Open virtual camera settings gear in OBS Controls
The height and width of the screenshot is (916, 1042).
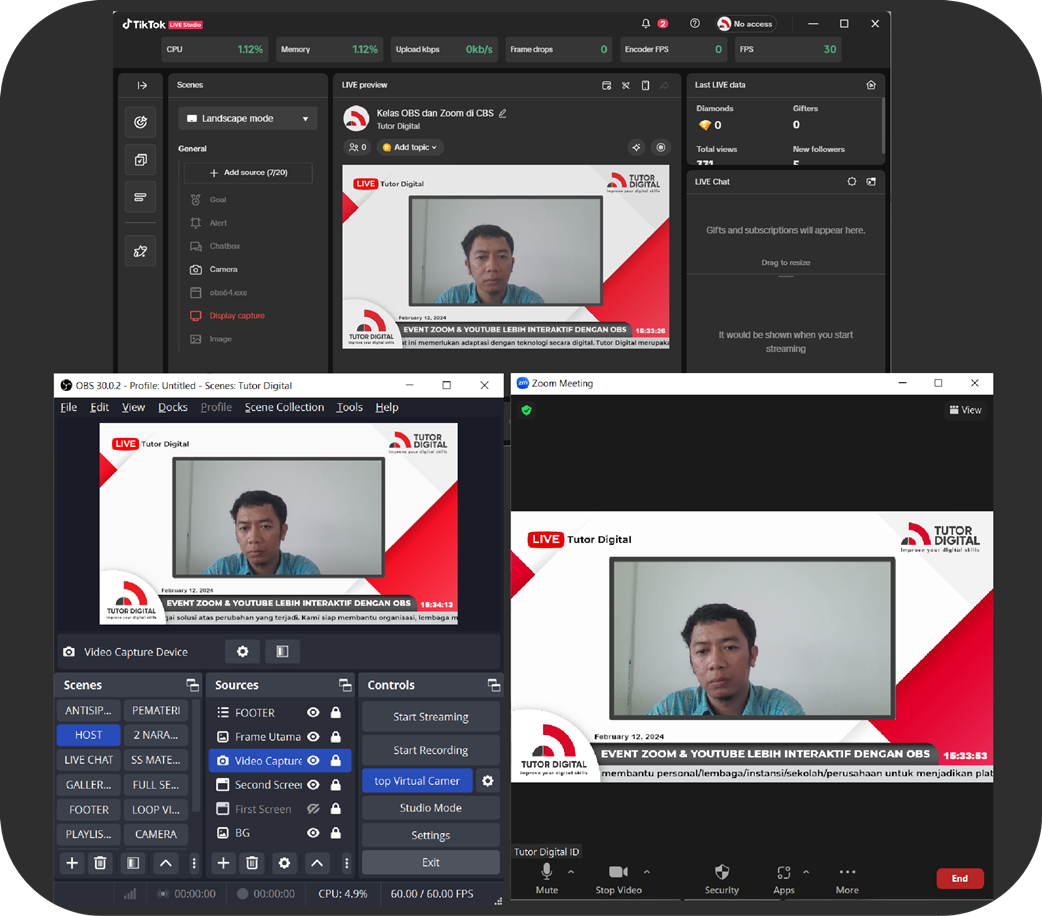[488, 781]
